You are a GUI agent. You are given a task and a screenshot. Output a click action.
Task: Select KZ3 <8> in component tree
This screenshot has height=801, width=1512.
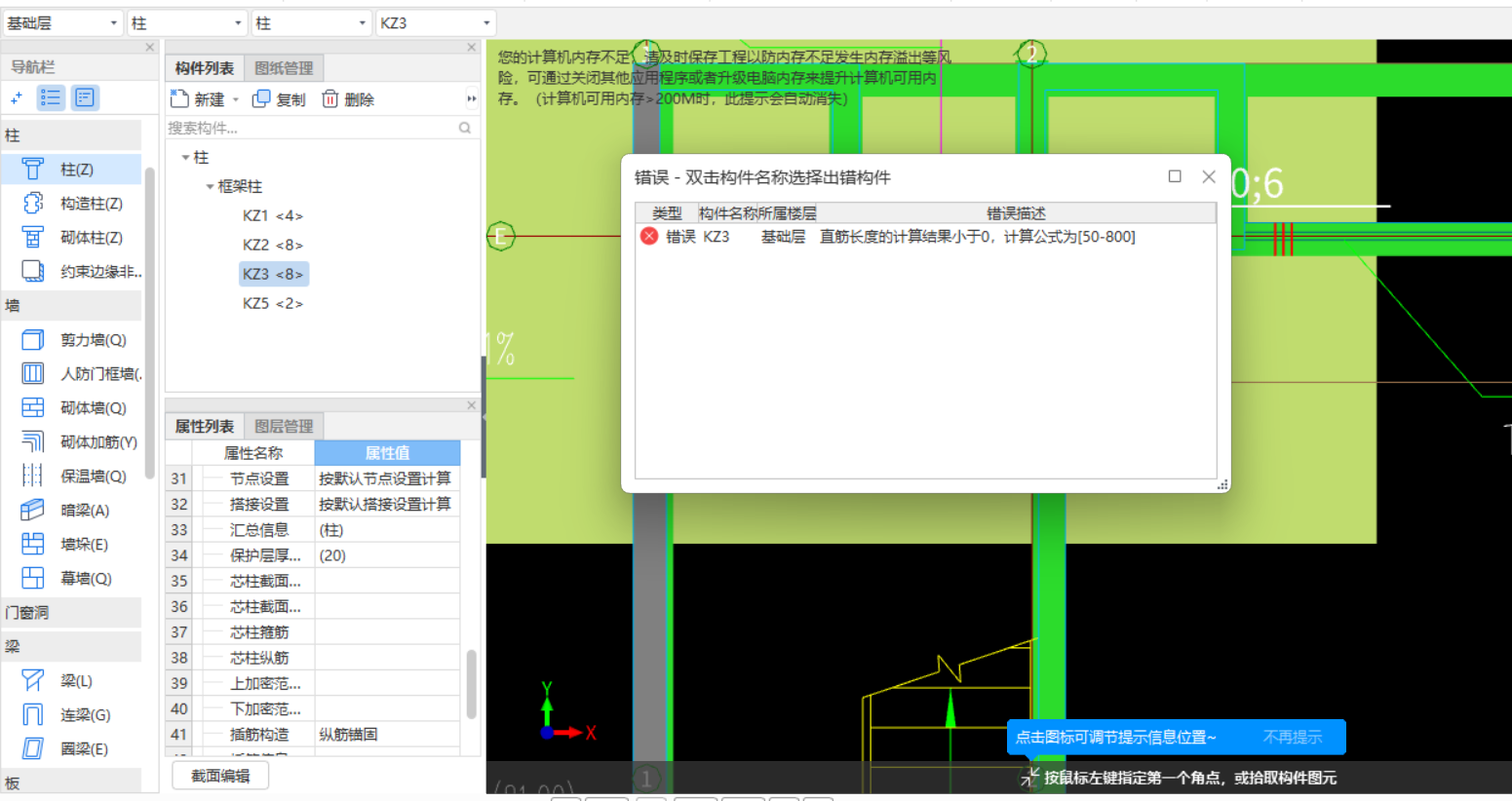pyautogui.click(x=273, y=275)
